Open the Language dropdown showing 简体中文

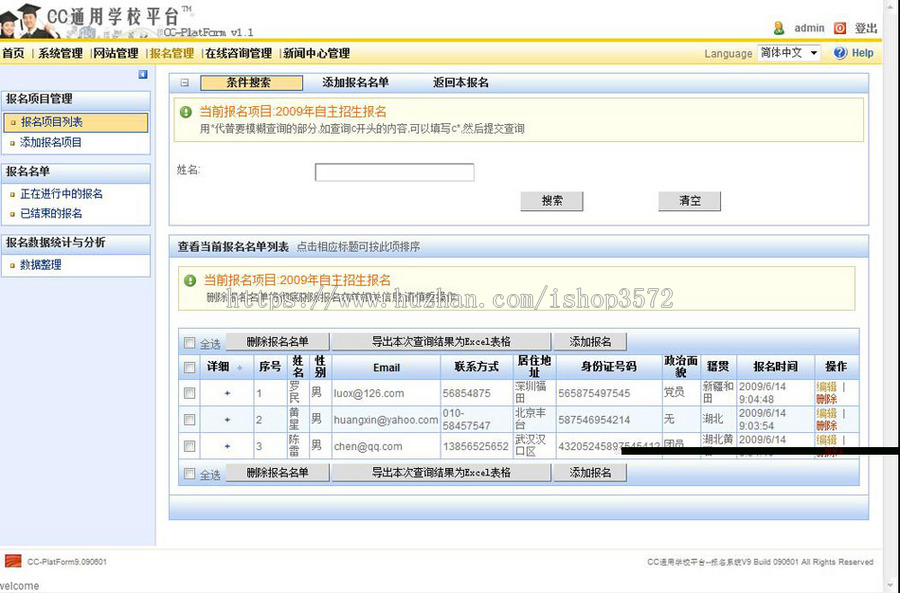click(x=789, y=52)
